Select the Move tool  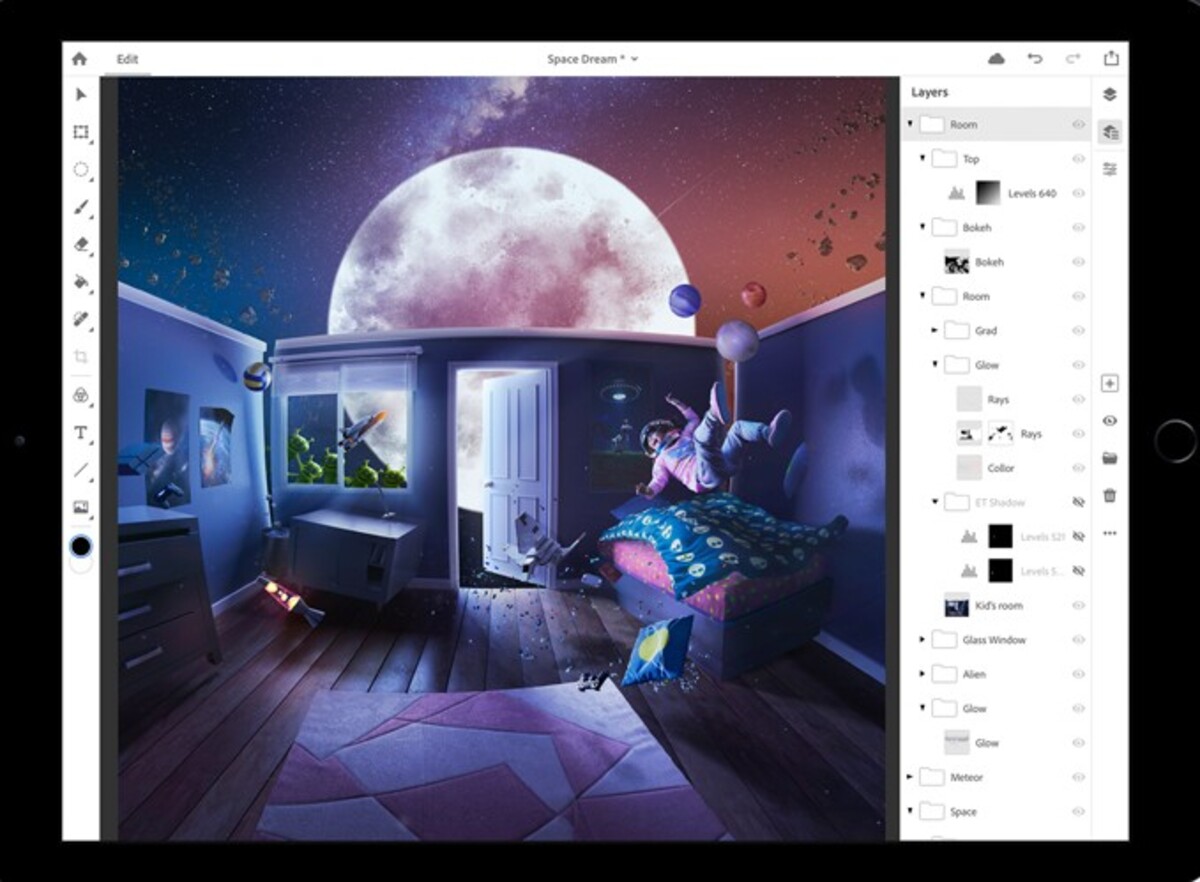[x=81, y=93]
